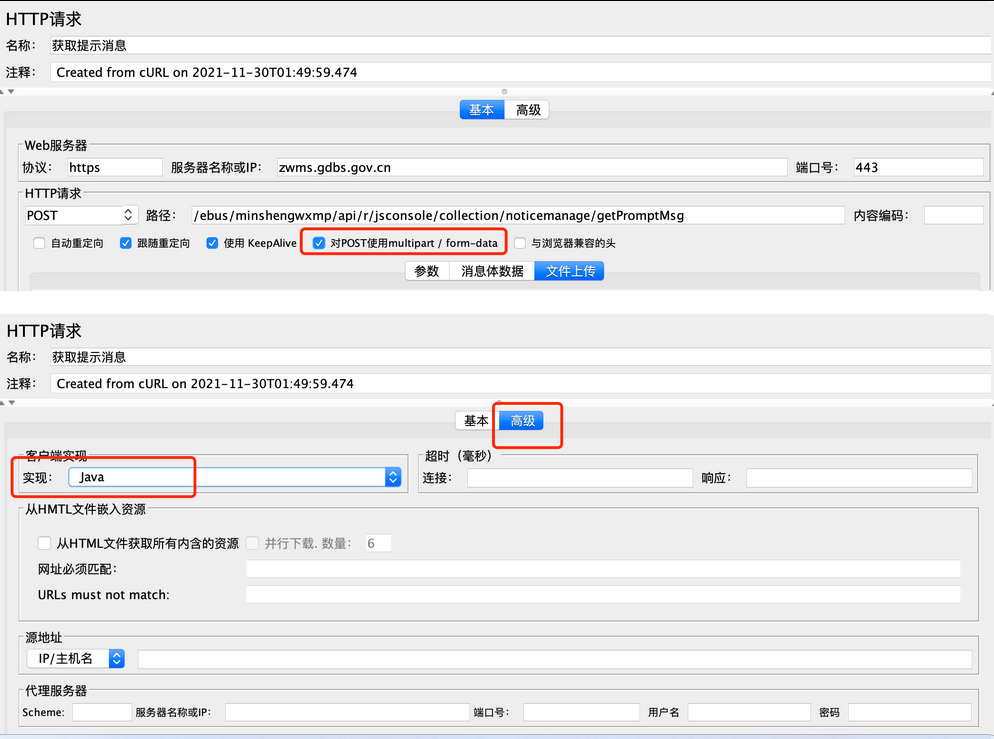Click the 名称 field in lower panel
994x739 pixels.
[x=520, y=357]
